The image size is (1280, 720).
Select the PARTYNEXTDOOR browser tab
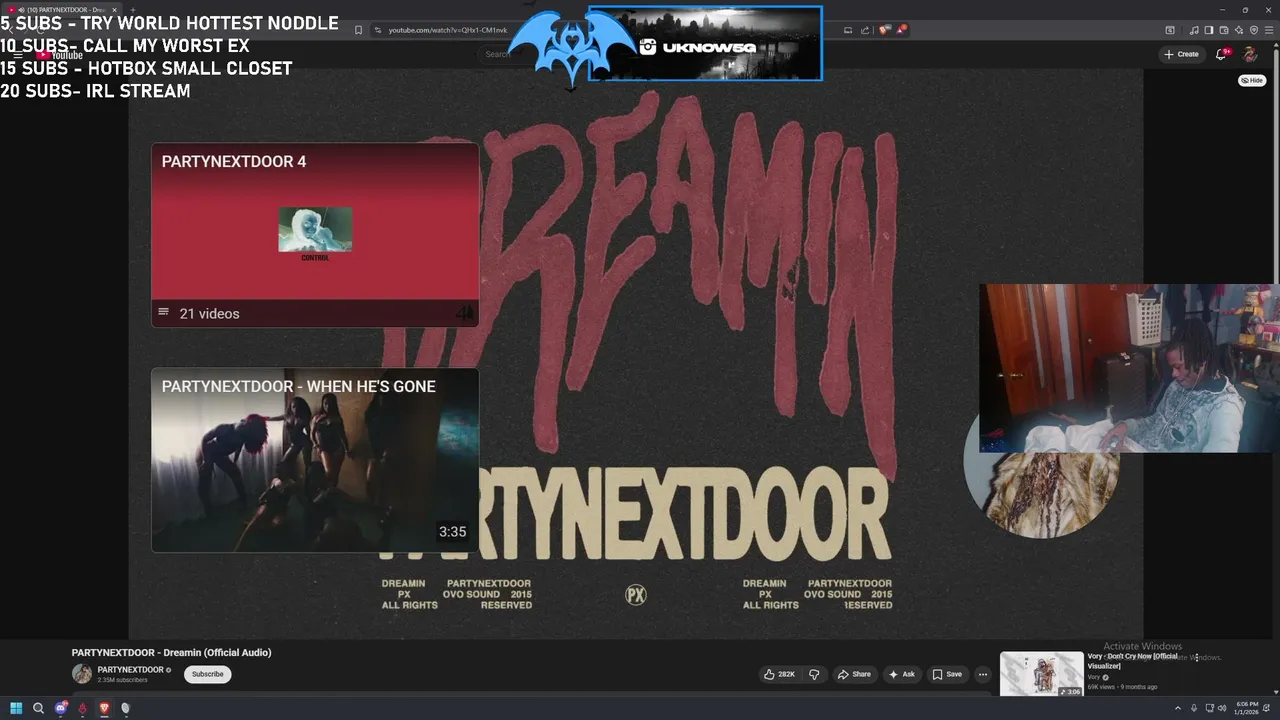click(62, 10)
